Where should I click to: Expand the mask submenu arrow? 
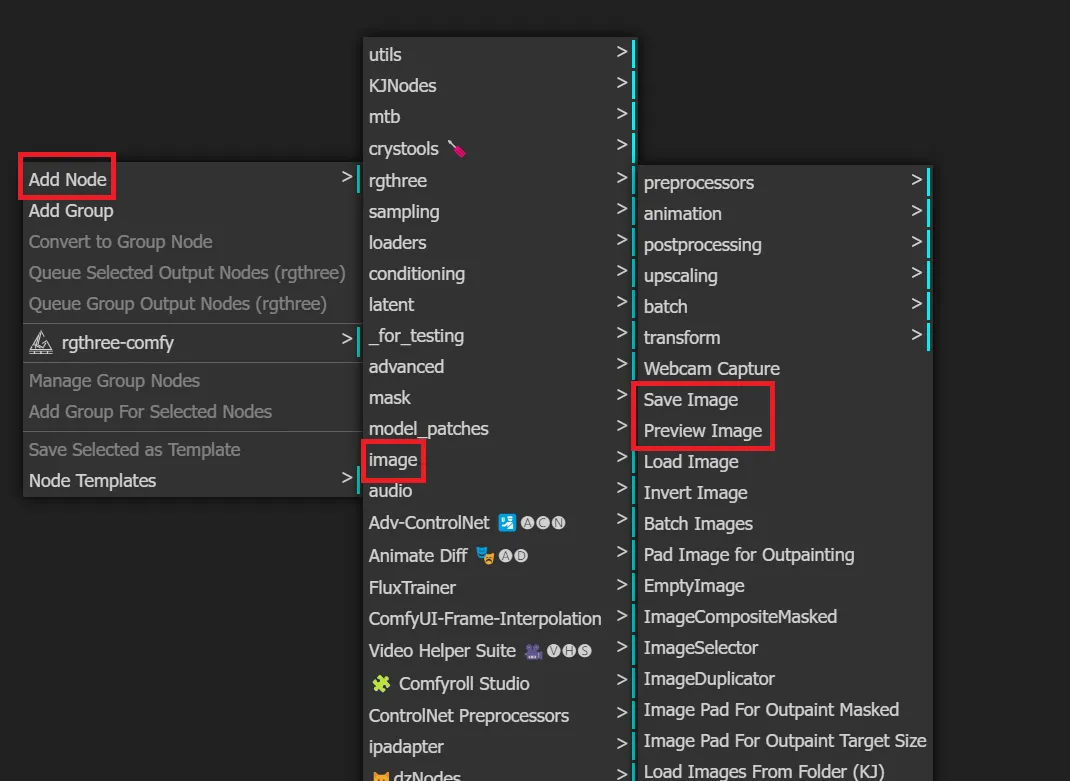pos(620,397)
